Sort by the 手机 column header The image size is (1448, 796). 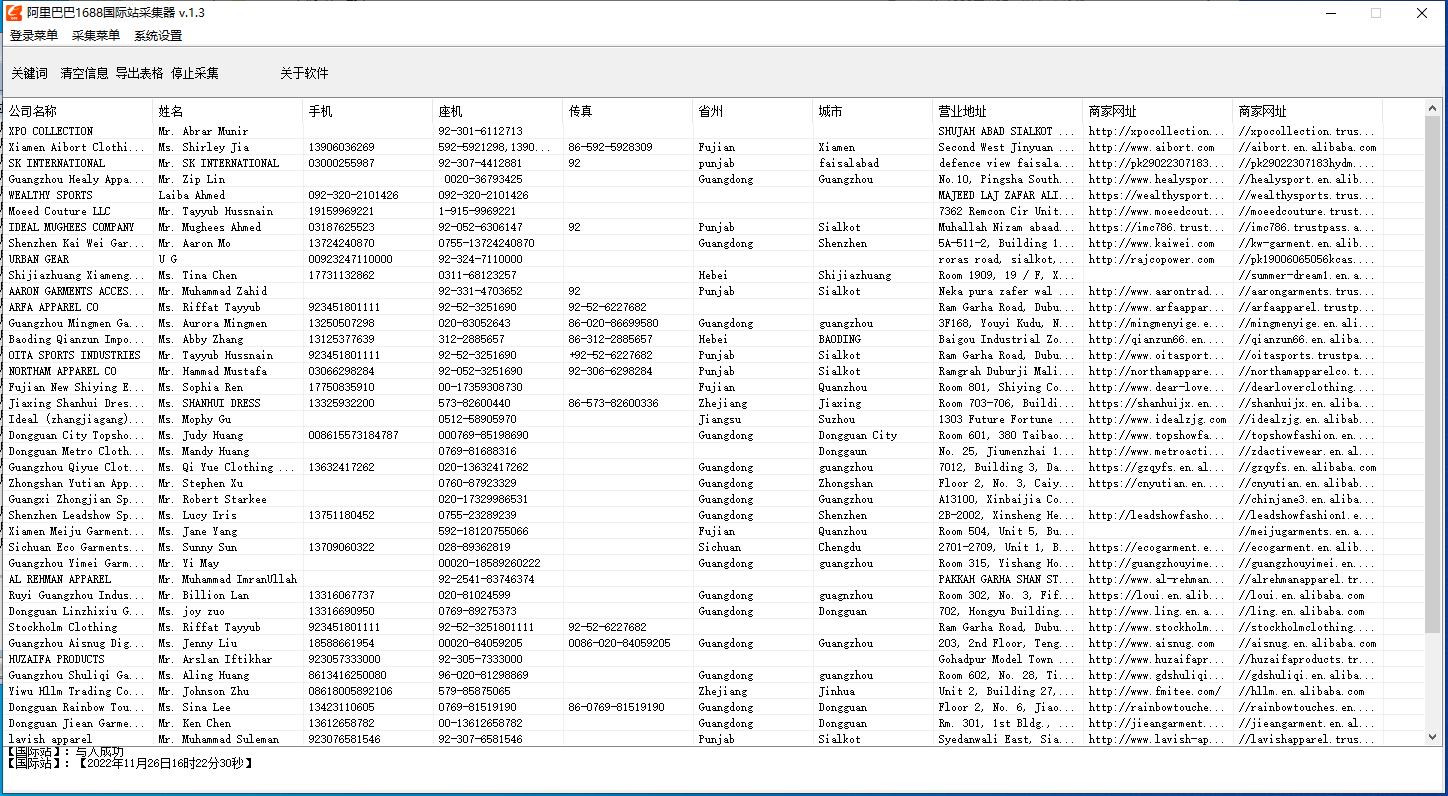[x=368, y=111]
